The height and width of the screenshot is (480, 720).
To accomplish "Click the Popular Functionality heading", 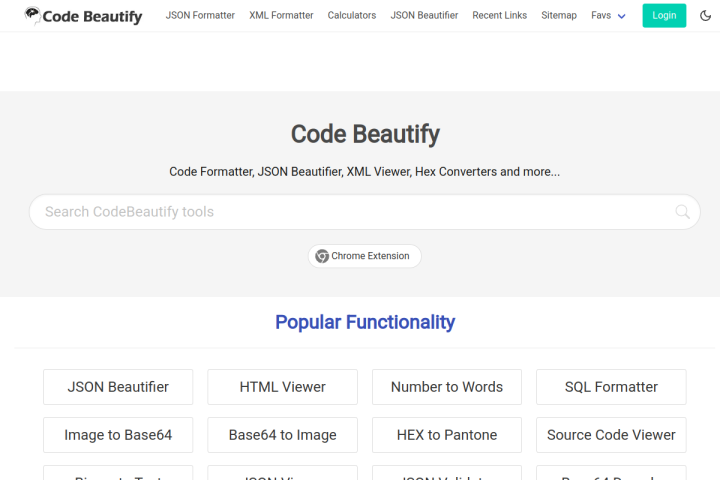I will pyautogui.click(x=365, y=322).
